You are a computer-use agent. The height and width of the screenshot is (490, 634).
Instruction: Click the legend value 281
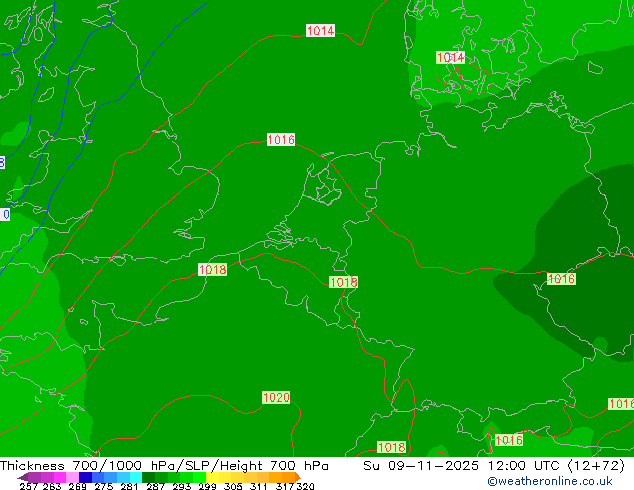[x=130, y=486]
